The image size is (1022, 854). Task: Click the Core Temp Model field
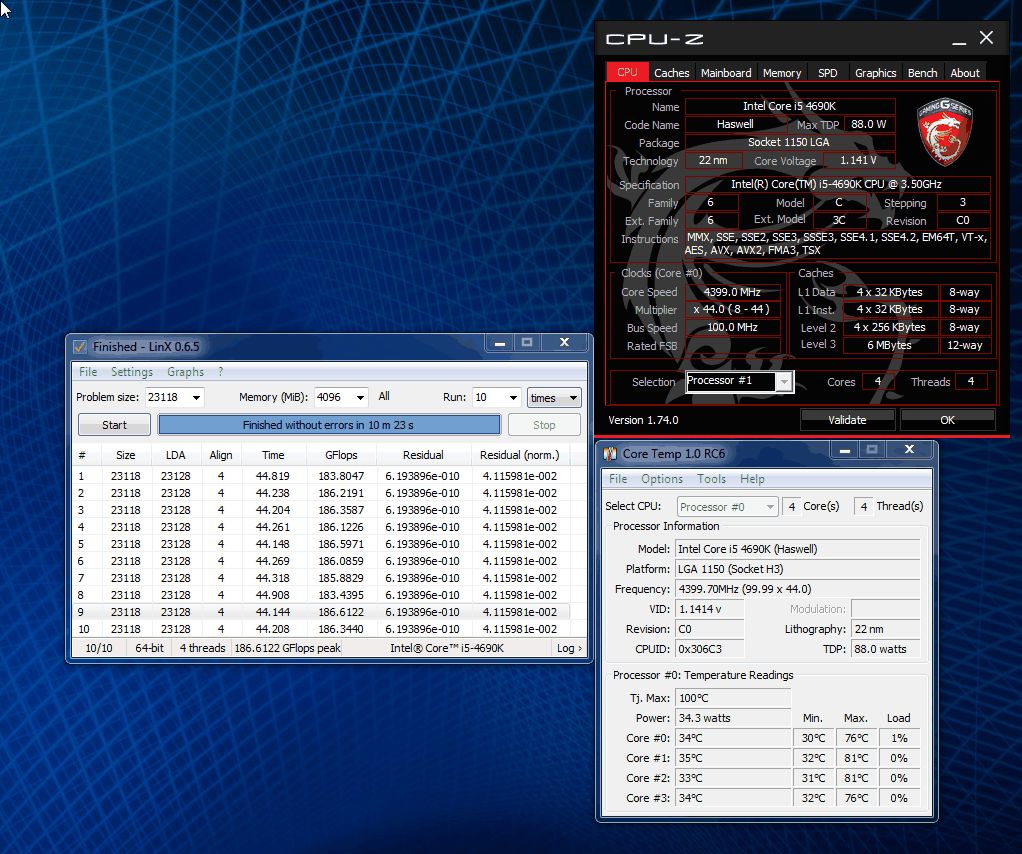point(797,549)
